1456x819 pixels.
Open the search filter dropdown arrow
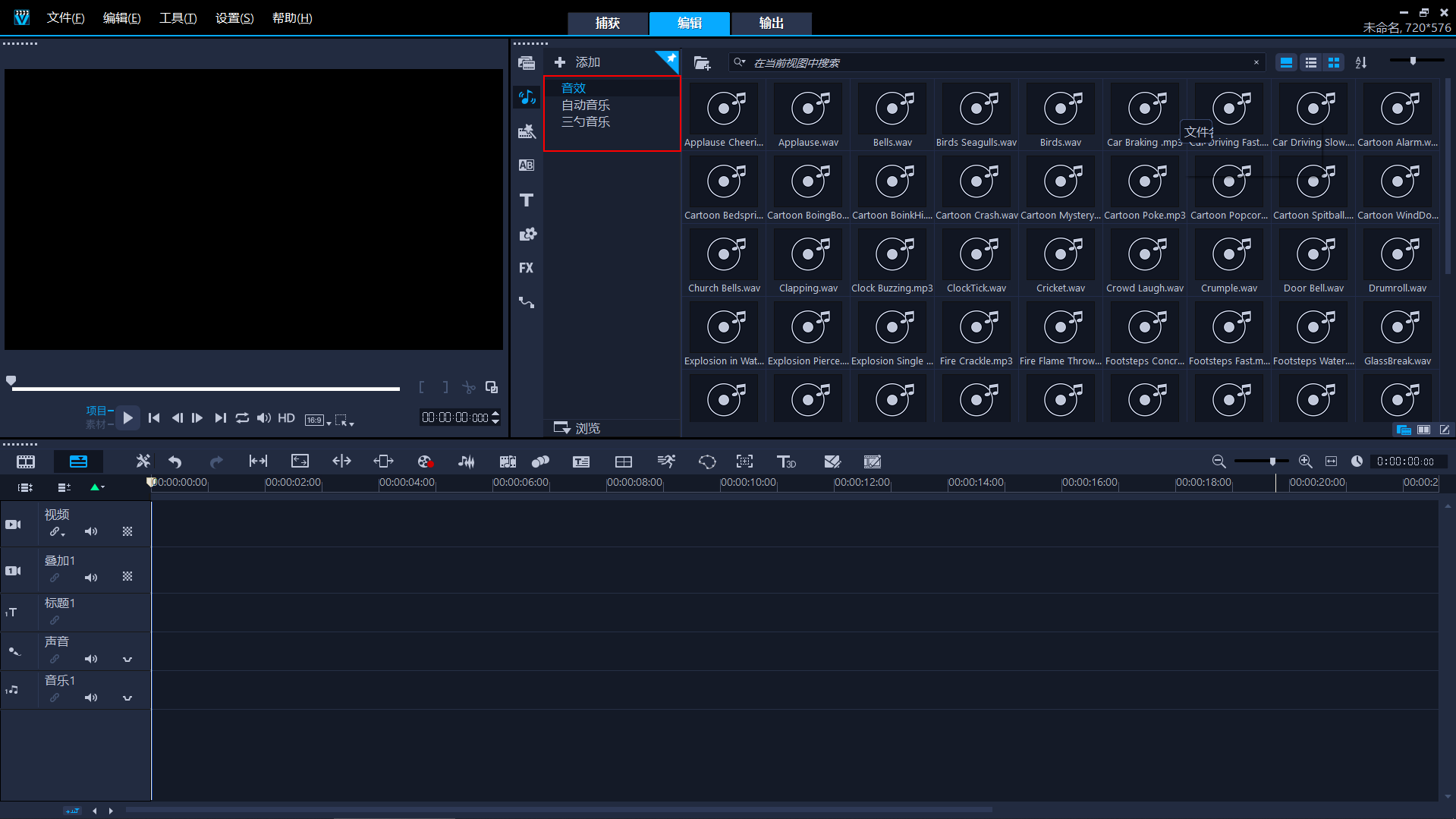pos(739,62)
